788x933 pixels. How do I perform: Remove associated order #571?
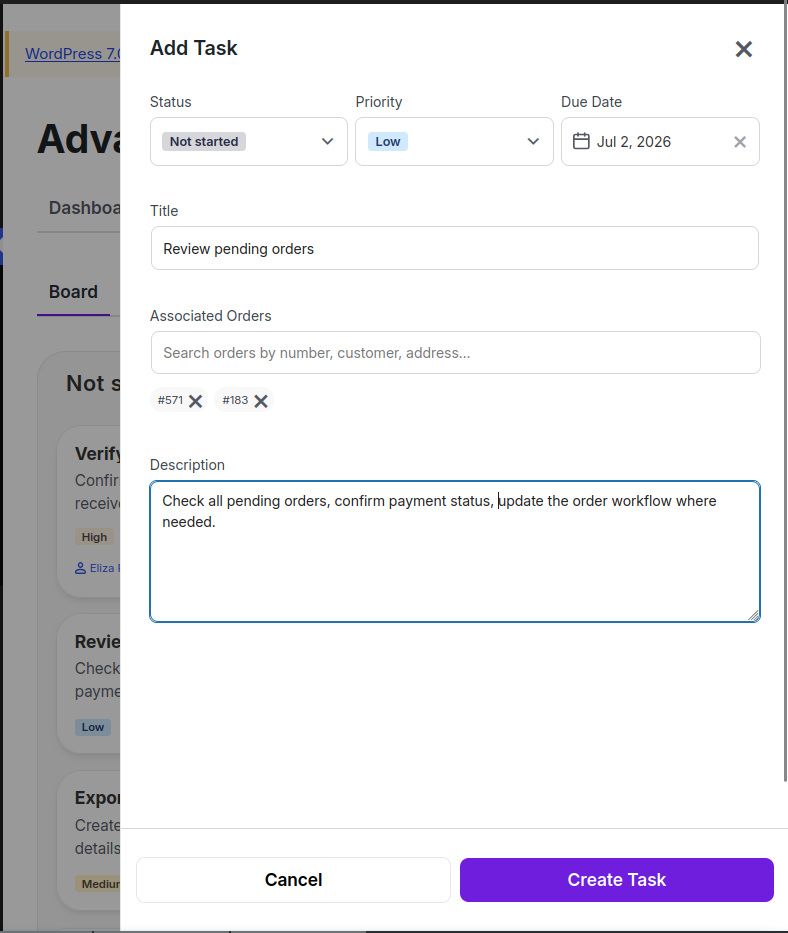pyautogui.click(x=195, y=401)
